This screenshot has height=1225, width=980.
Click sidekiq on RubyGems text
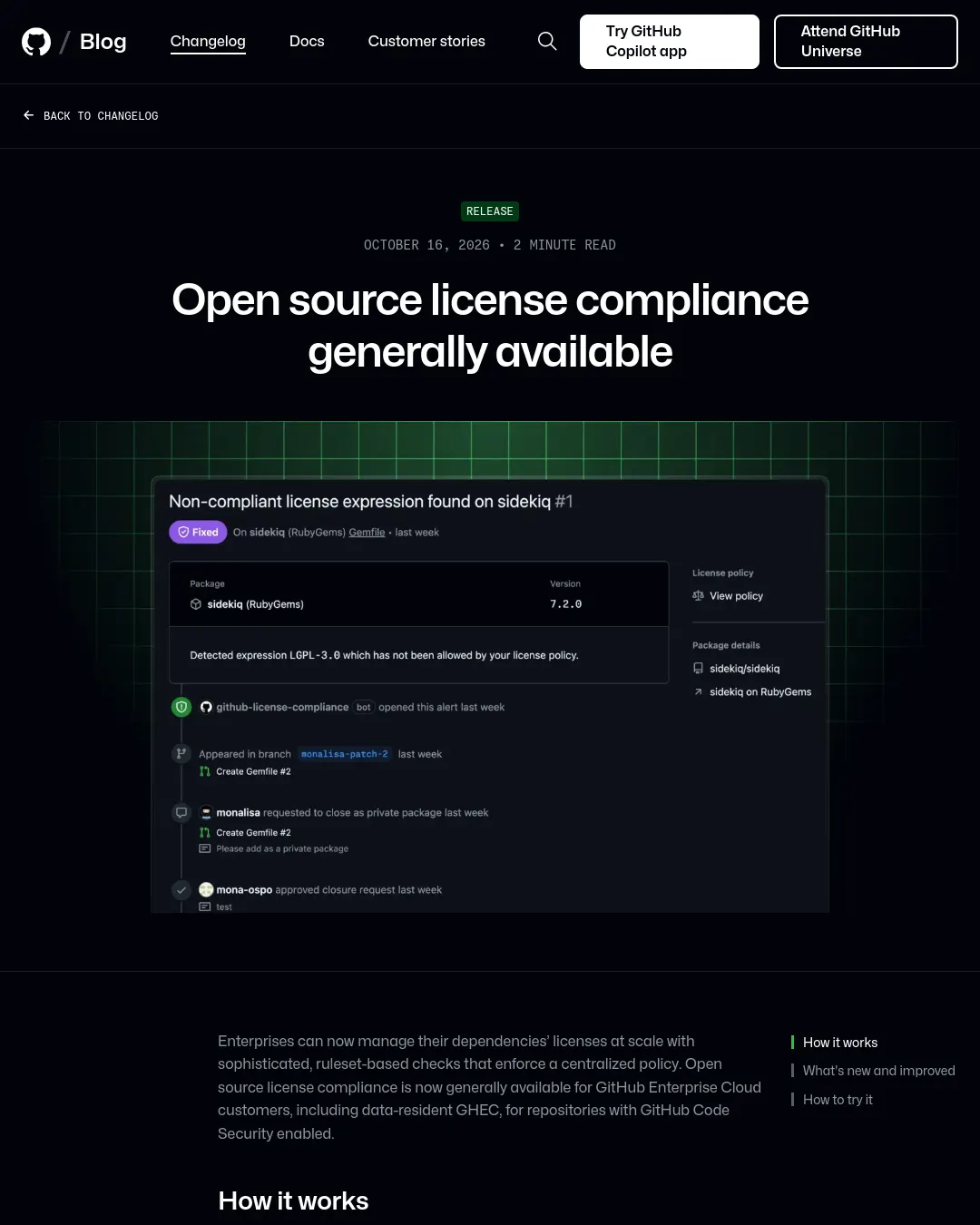coord(760,691)
